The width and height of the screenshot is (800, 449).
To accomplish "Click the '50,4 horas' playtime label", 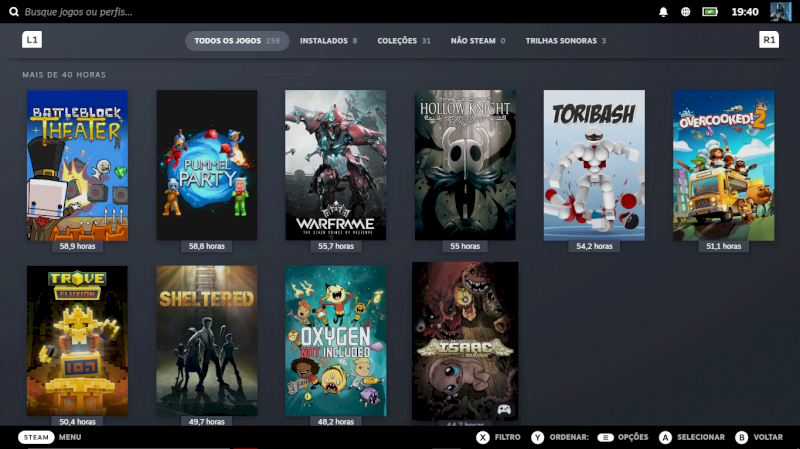I will pos(78,421).
